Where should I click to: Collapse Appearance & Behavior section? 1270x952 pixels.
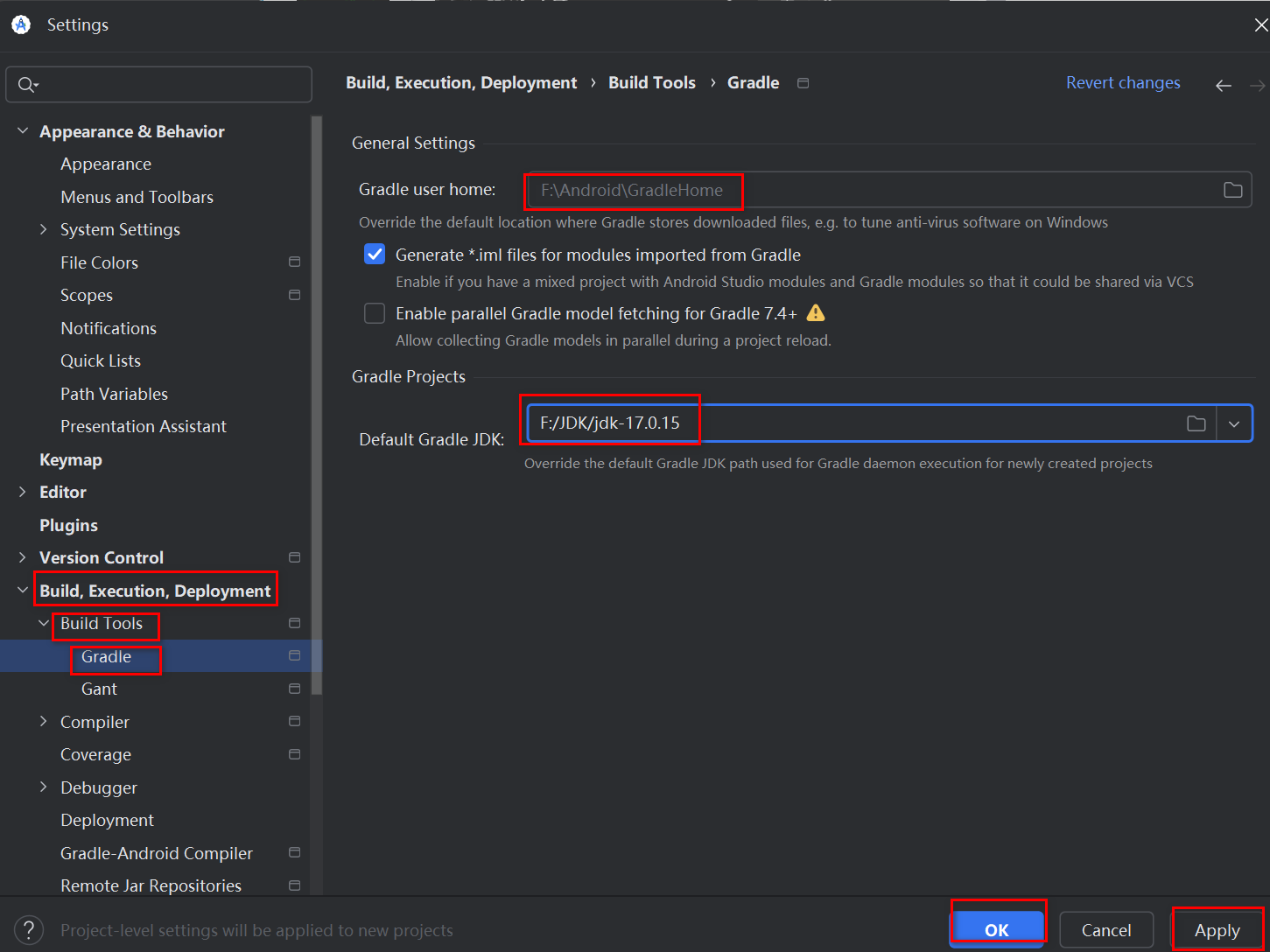(x=23, y=131)
